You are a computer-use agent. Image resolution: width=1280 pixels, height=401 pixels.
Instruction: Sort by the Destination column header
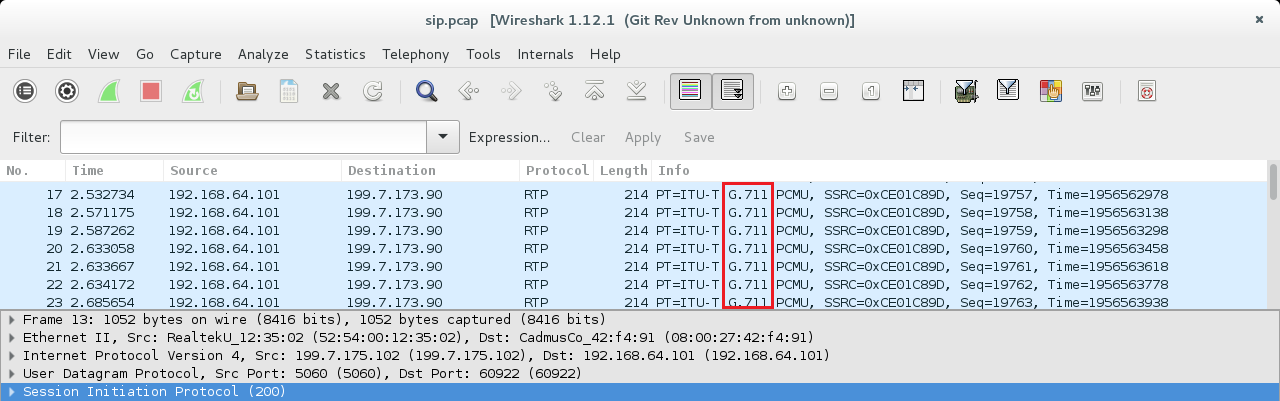[430, 171]
